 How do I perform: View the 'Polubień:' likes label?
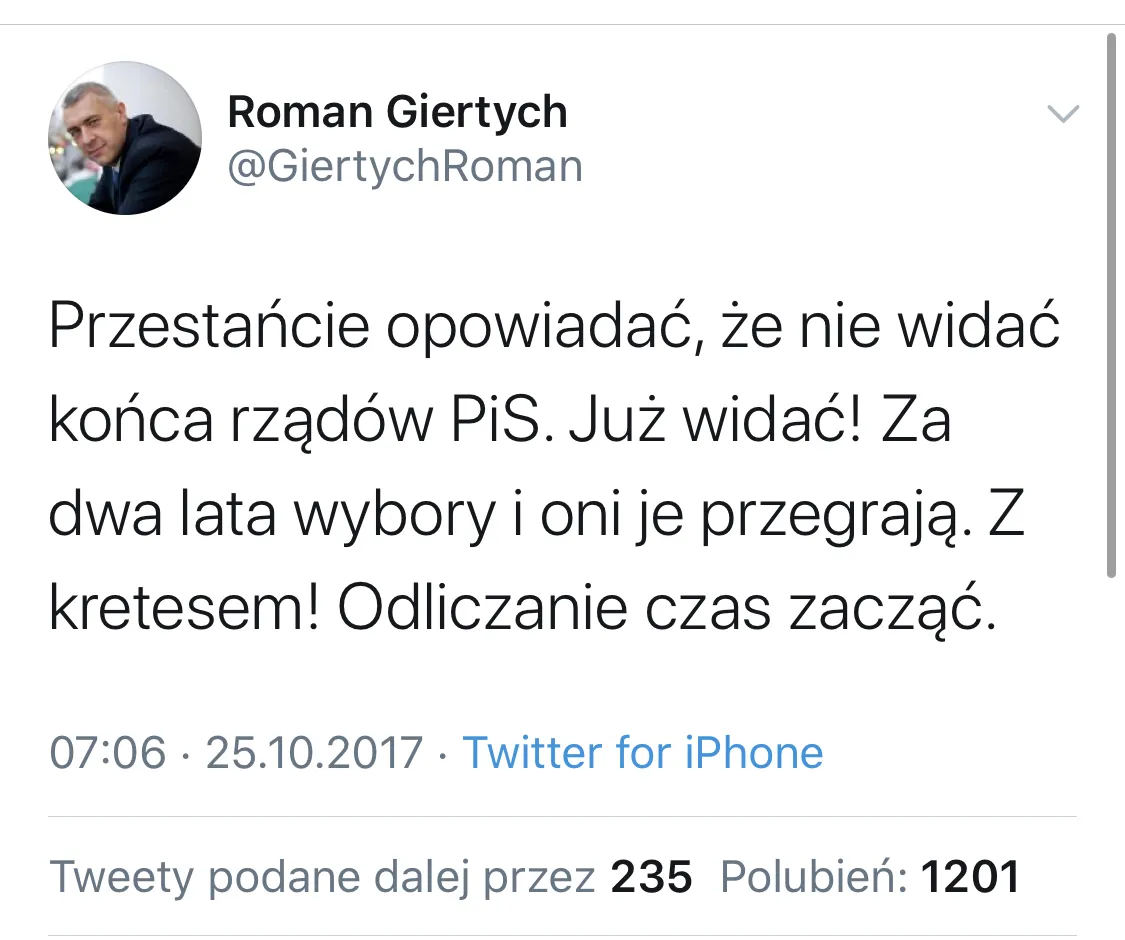click(814, 877)
